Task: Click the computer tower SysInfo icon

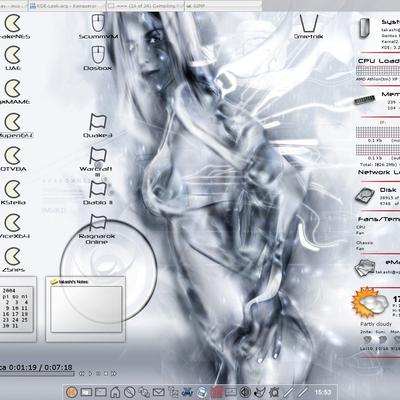Action: click(x=365, y=28)
